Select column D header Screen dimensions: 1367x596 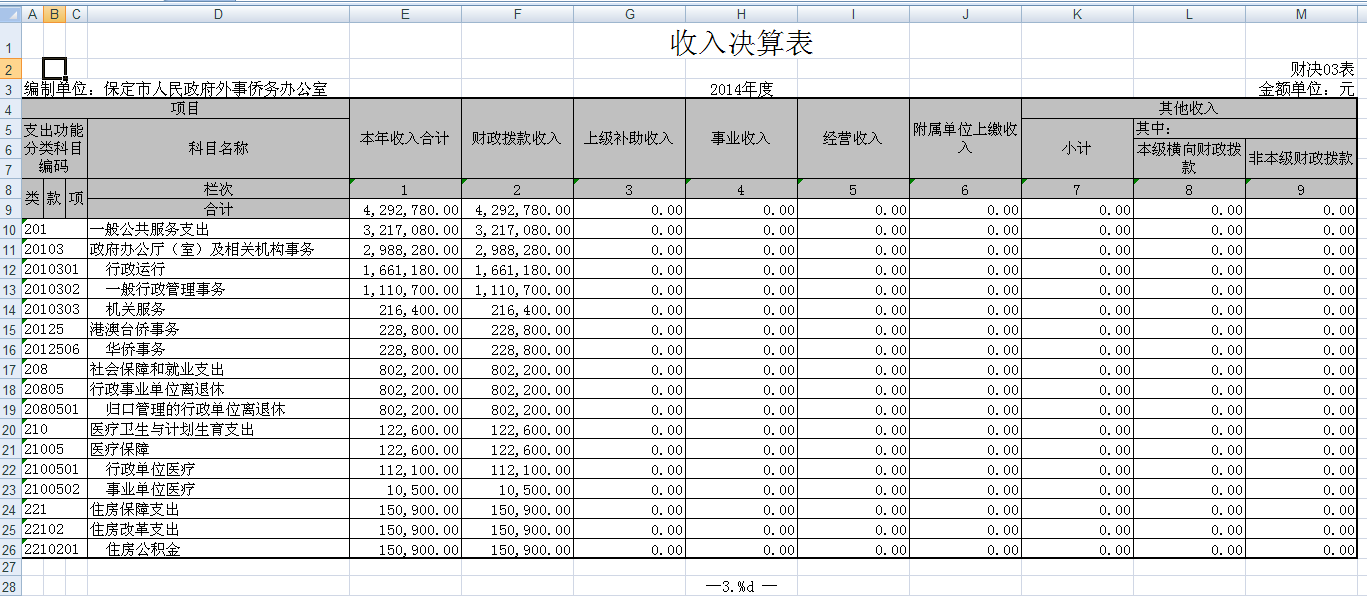(x=218, y=14)
